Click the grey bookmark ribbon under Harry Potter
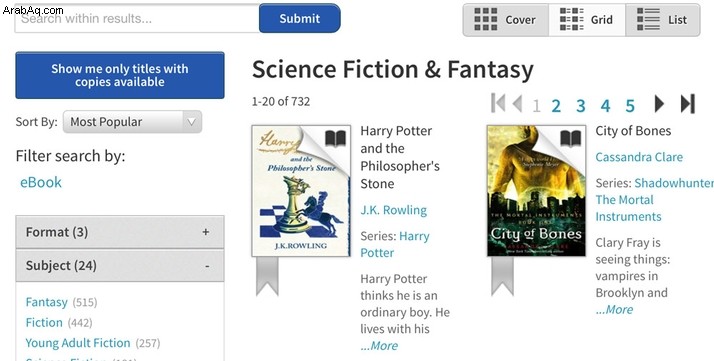The width and height of the screenshot is (714, 361). click(267, 276)
